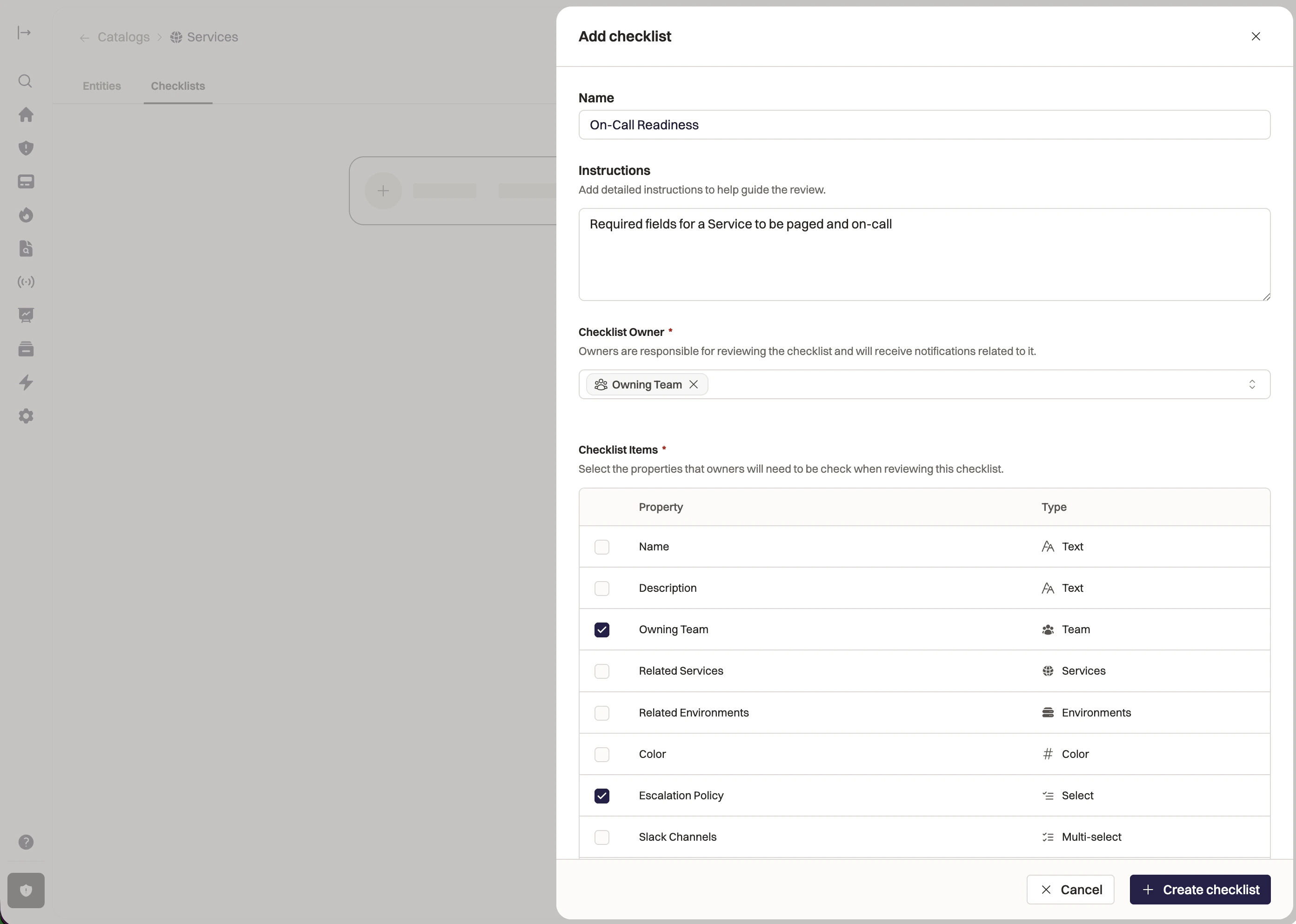Click the flame incidents icon
1296x924 pixels.
pos(26,215)
